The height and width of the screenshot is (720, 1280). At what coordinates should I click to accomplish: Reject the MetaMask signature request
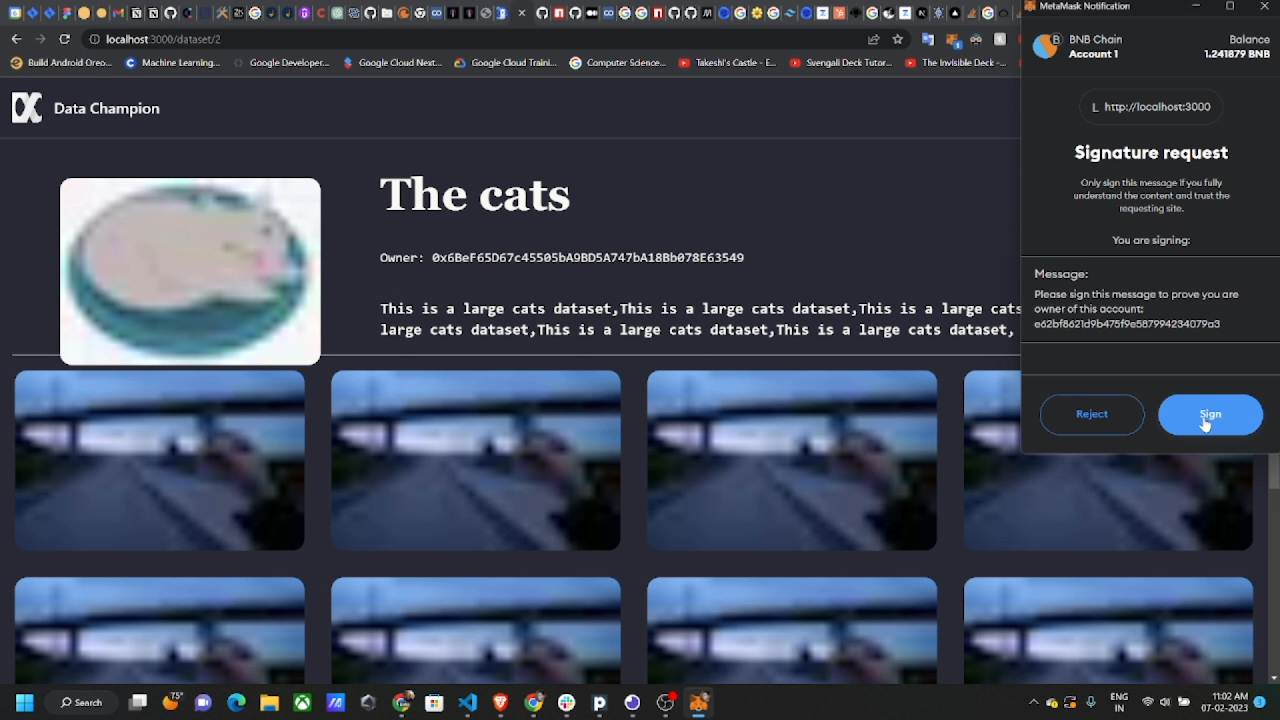tap(1092, 414)
